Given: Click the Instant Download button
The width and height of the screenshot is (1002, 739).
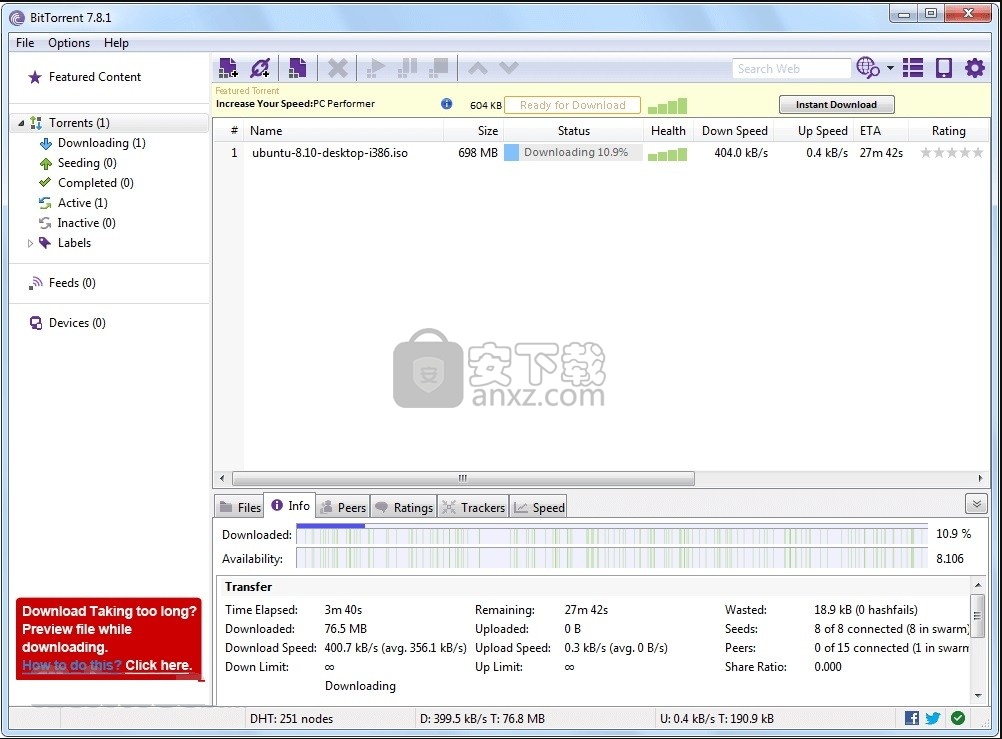Looking at the screenshot, I should tap(836, 104).
